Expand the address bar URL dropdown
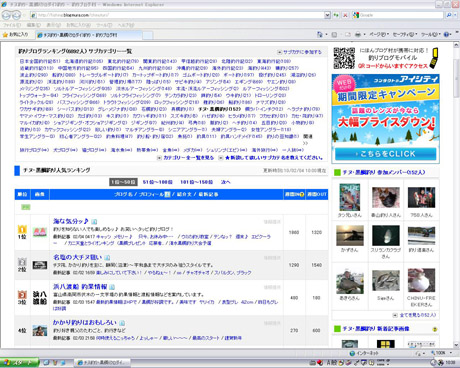Viewport: 460px width, 368px height. click(327, 15)
